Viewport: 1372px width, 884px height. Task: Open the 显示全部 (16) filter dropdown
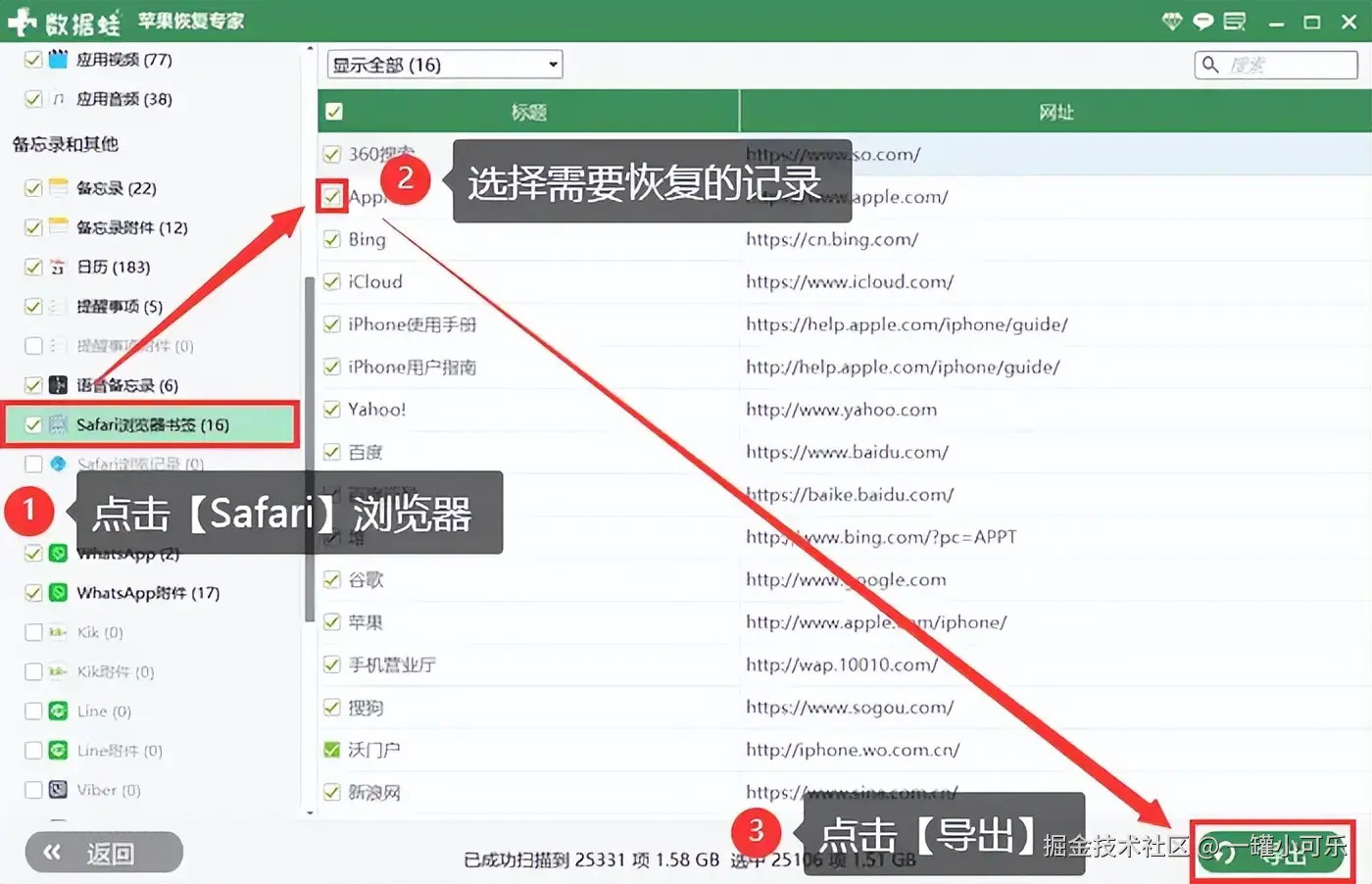tap(445, 65)
